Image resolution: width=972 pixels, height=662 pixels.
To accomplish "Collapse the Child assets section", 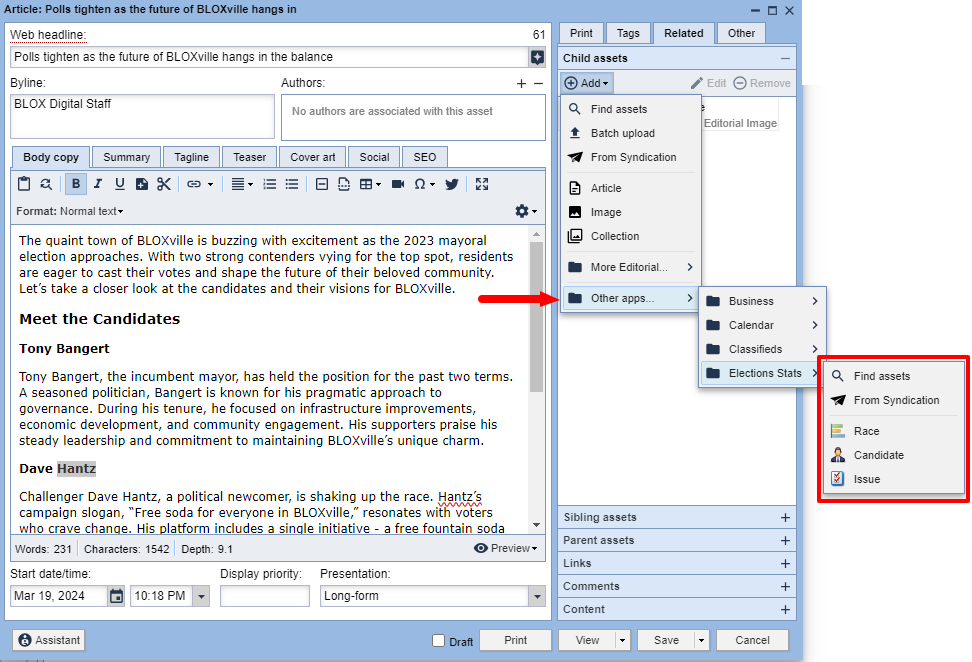I will pyautogui.click(x=785, y=58).
